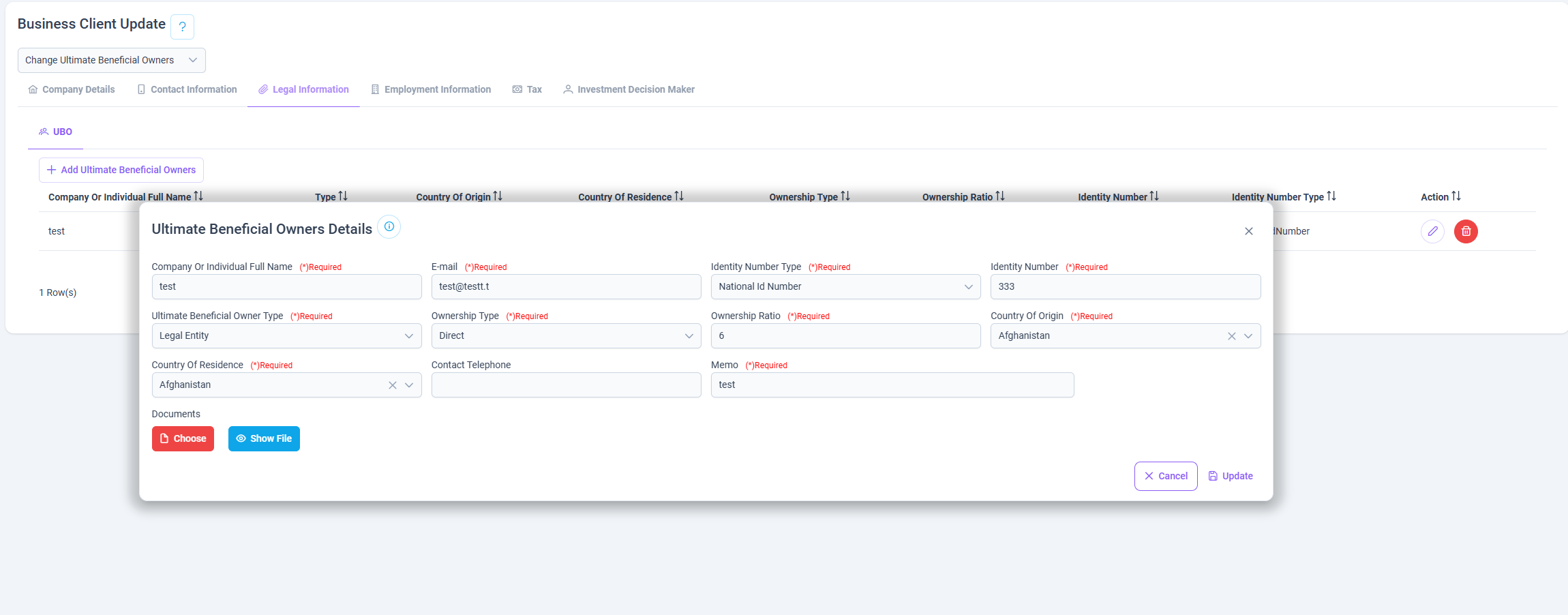Delete the test row with trash icon
Image resolution: width=1568 pixels, height=615 pixels.
pos(1466,231)
